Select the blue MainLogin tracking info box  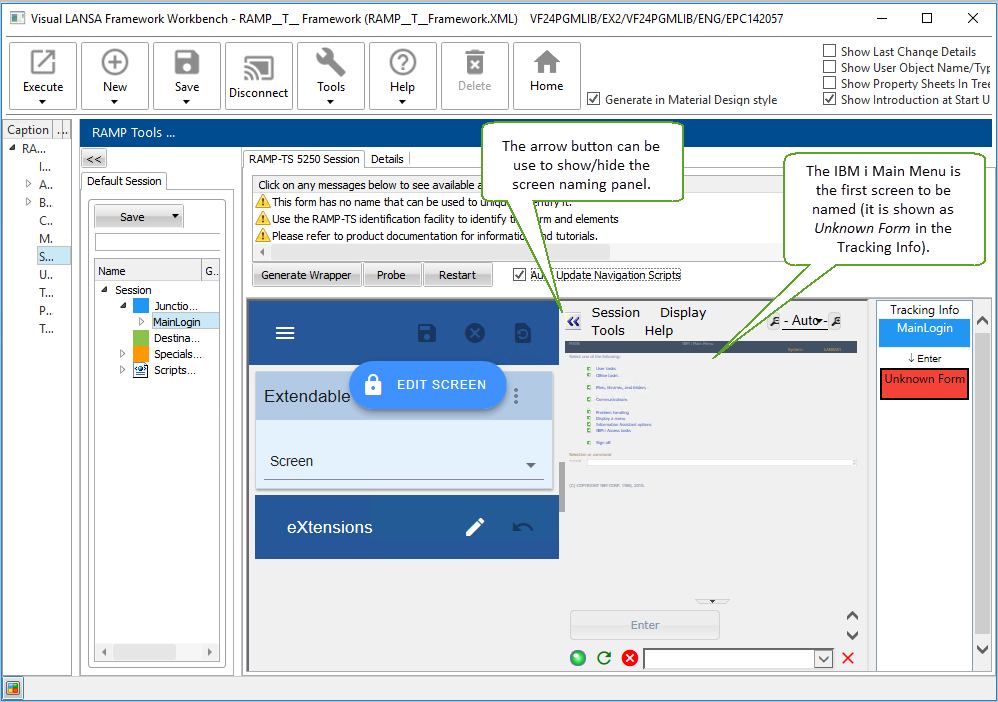[924, 332]
